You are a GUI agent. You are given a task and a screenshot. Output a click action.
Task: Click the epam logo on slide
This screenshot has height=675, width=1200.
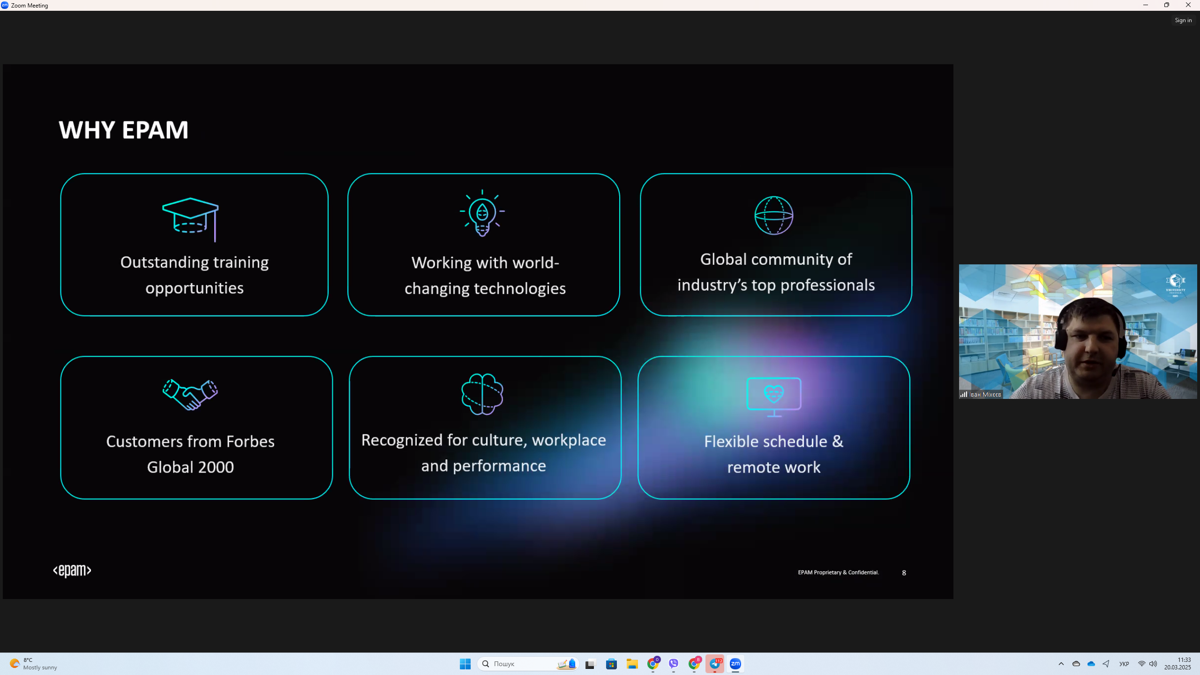coord(72,570)
